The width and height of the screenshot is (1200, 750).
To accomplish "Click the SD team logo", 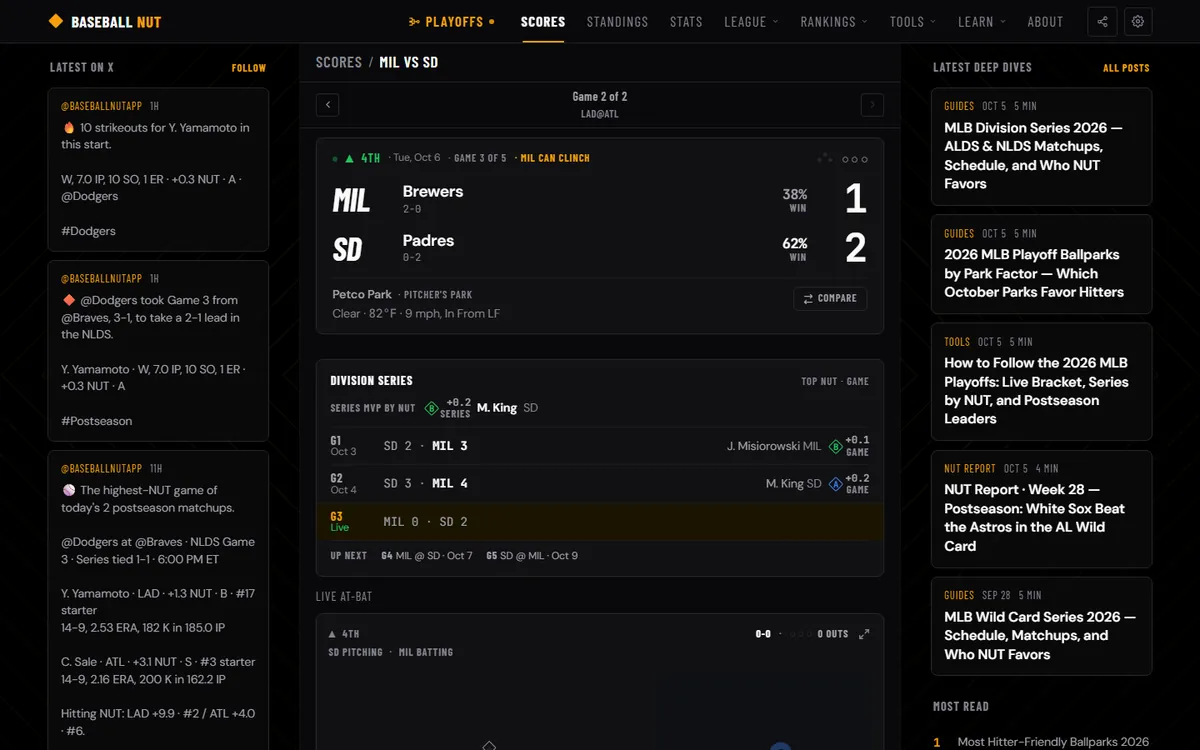I will [348, 249].
